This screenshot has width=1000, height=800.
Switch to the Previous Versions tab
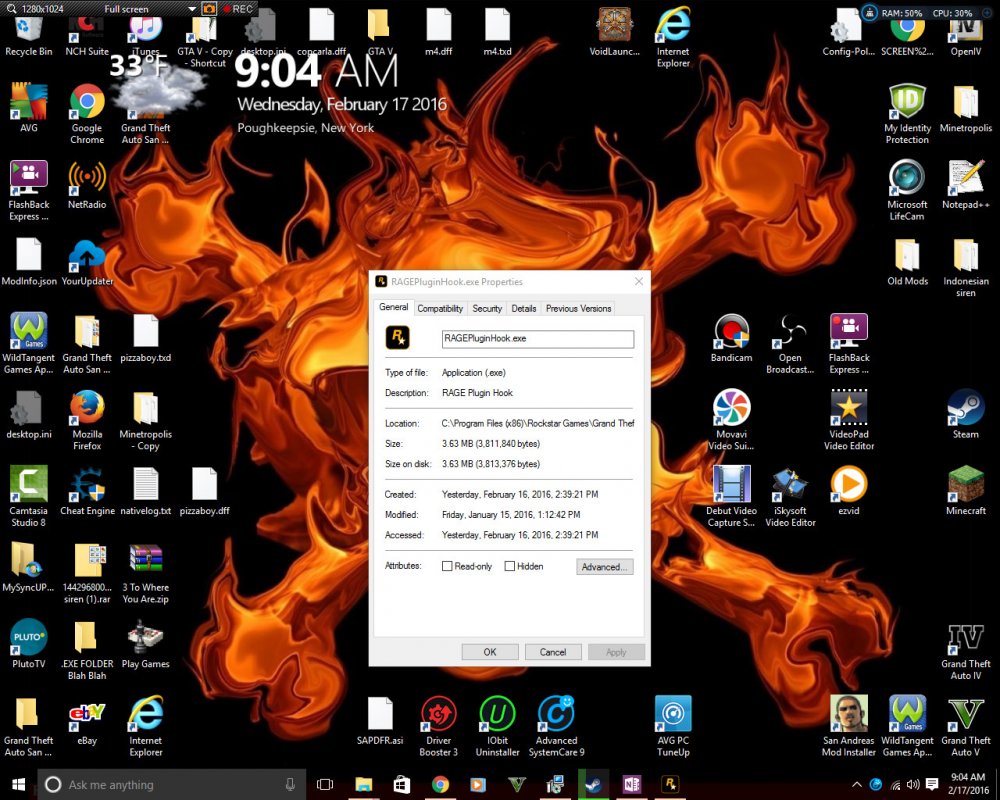click(578, 308)
